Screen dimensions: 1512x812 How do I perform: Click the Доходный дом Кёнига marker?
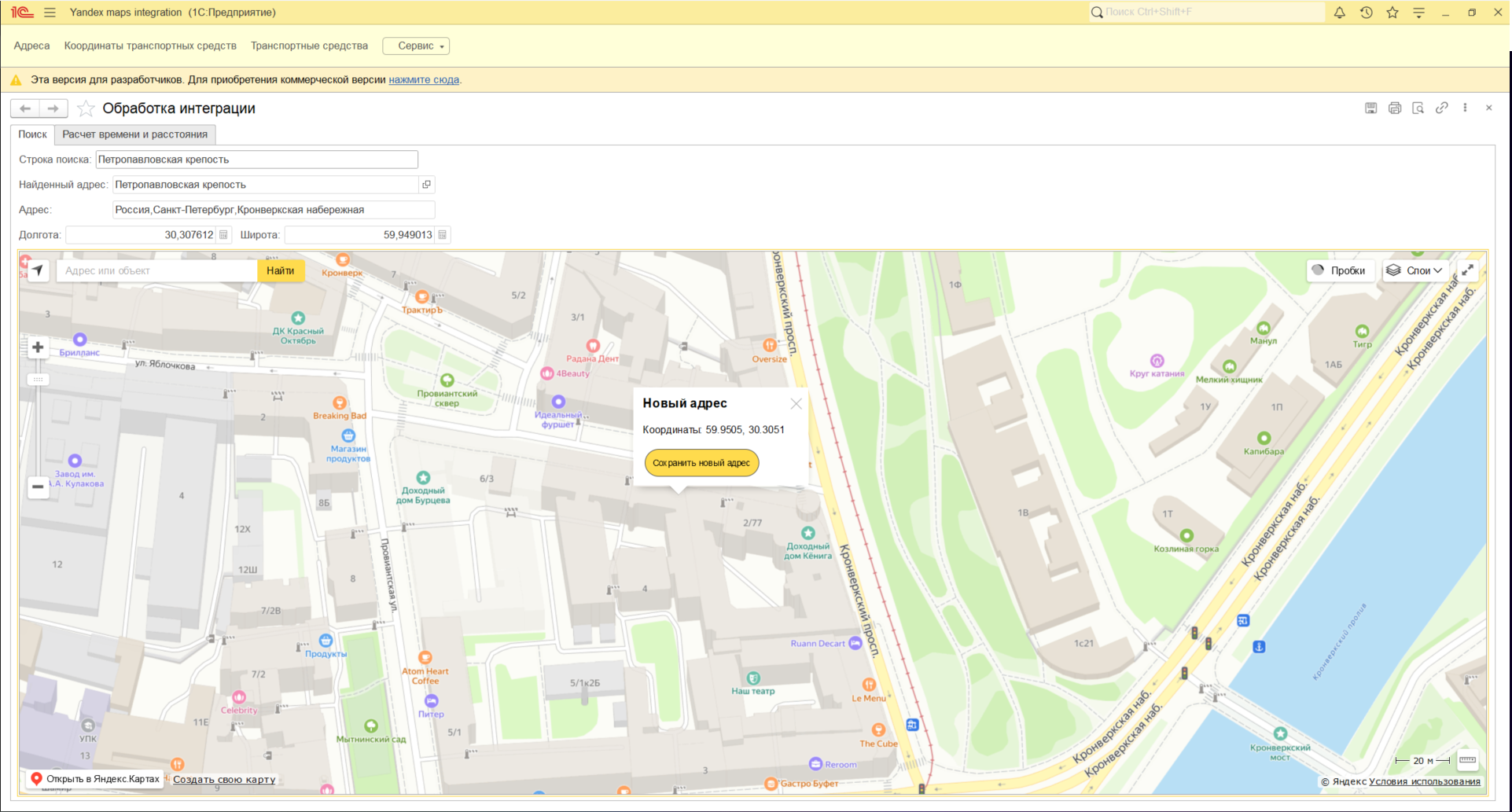coord(808,533)
